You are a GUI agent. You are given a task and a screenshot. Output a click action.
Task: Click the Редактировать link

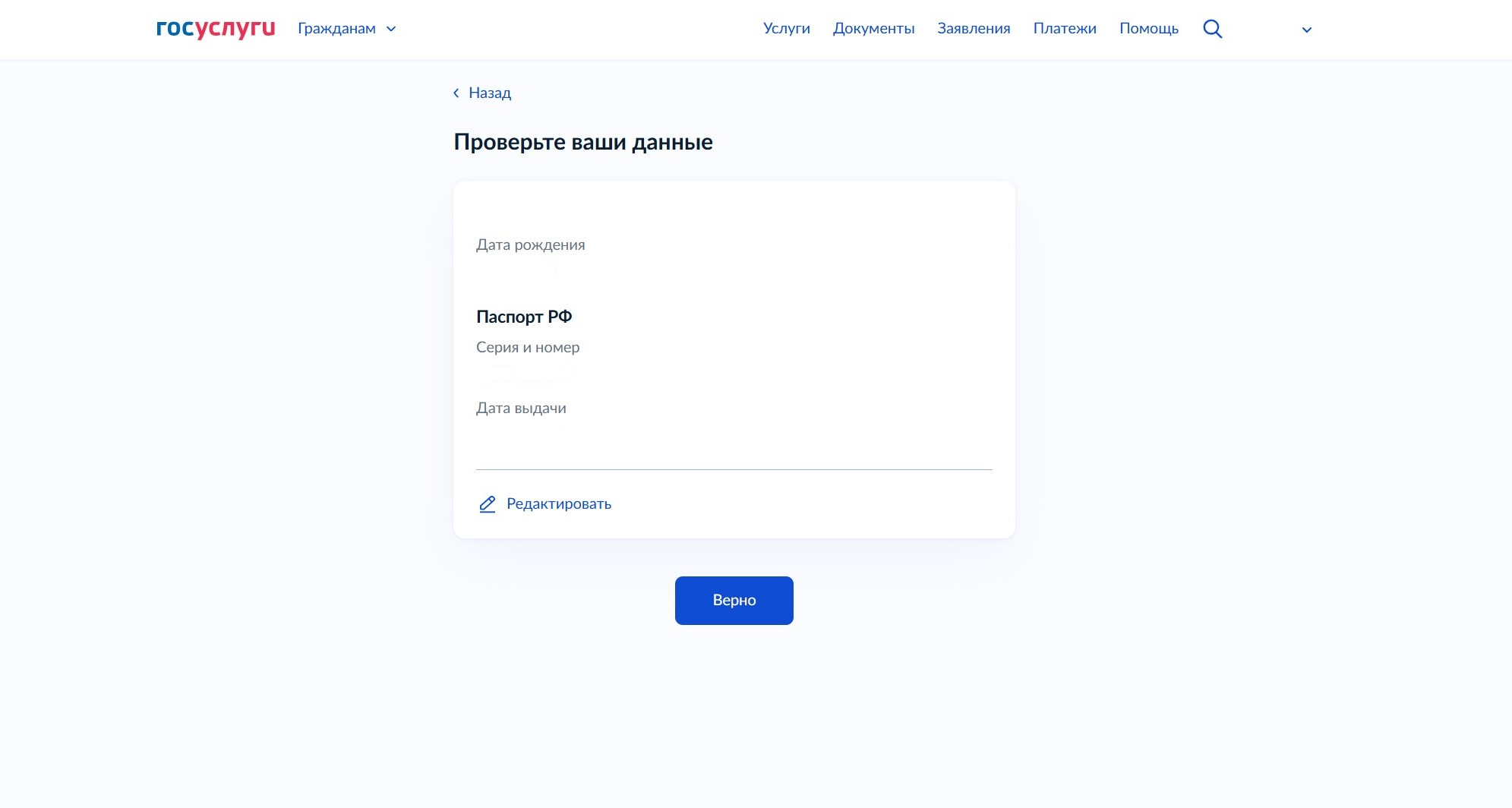point(558,504)
